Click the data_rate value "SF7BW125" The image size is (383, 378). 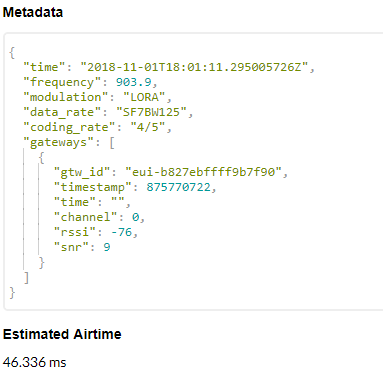[151, 112]
